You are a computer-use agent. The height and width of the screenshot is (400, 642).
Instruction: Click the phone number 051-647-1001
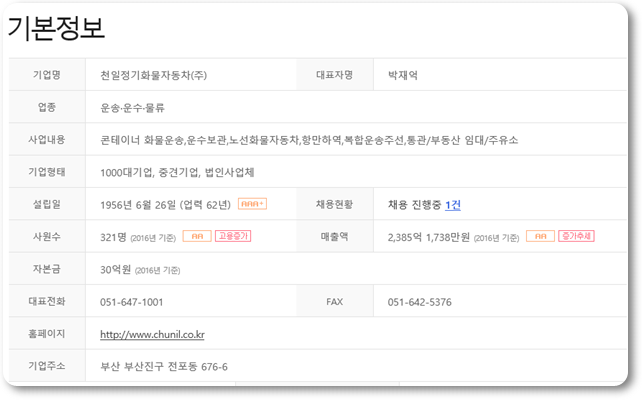tap(131, 302)
